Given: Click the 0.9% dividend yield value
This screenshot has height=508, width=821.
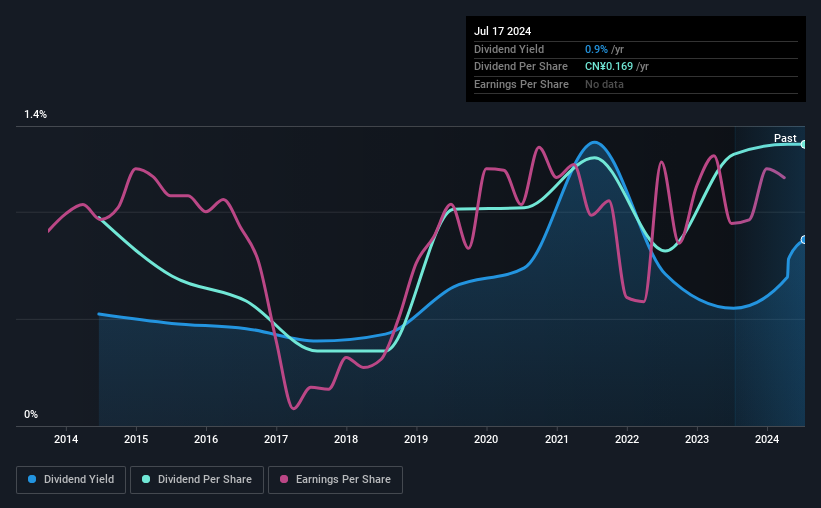Looking at the screenshot, I should tap(596, 49).
